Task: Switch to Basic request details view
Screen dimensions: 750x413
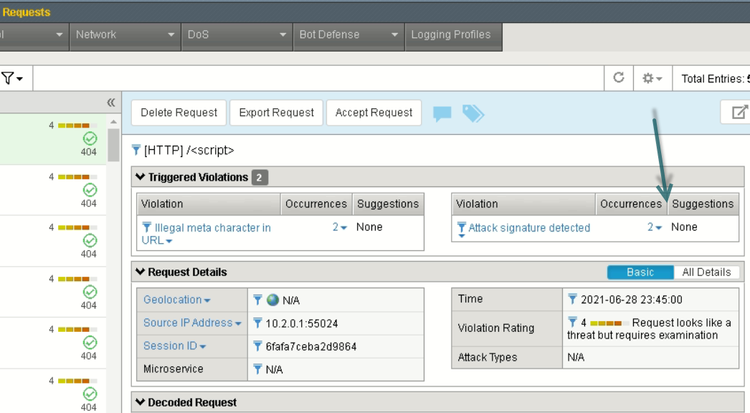Action: (x=640, y=272)
